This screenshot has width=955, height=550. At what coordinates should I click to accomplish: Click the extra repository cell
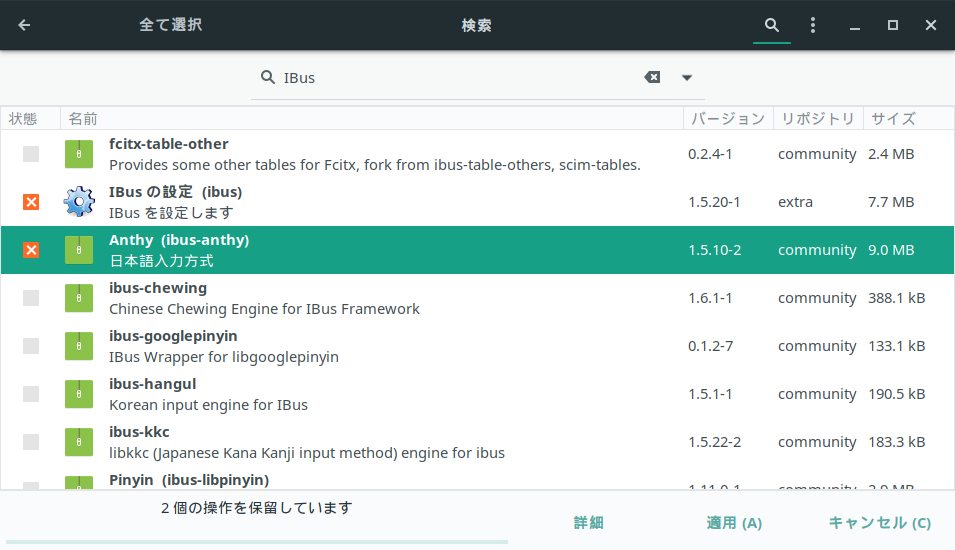coord(795,202)
